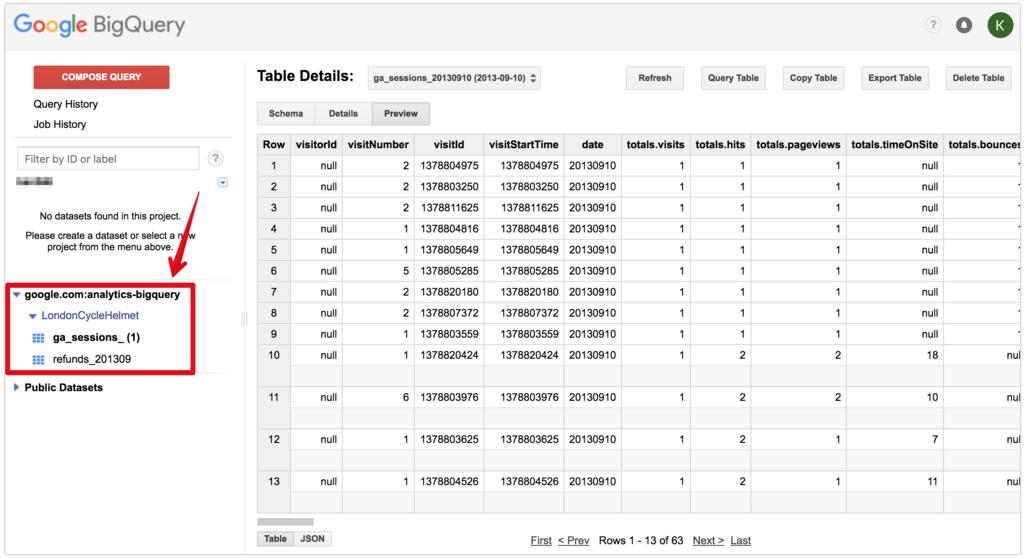Screen dimensions: 1024x558
Task: Open Job History
Action: coord(59,124)
